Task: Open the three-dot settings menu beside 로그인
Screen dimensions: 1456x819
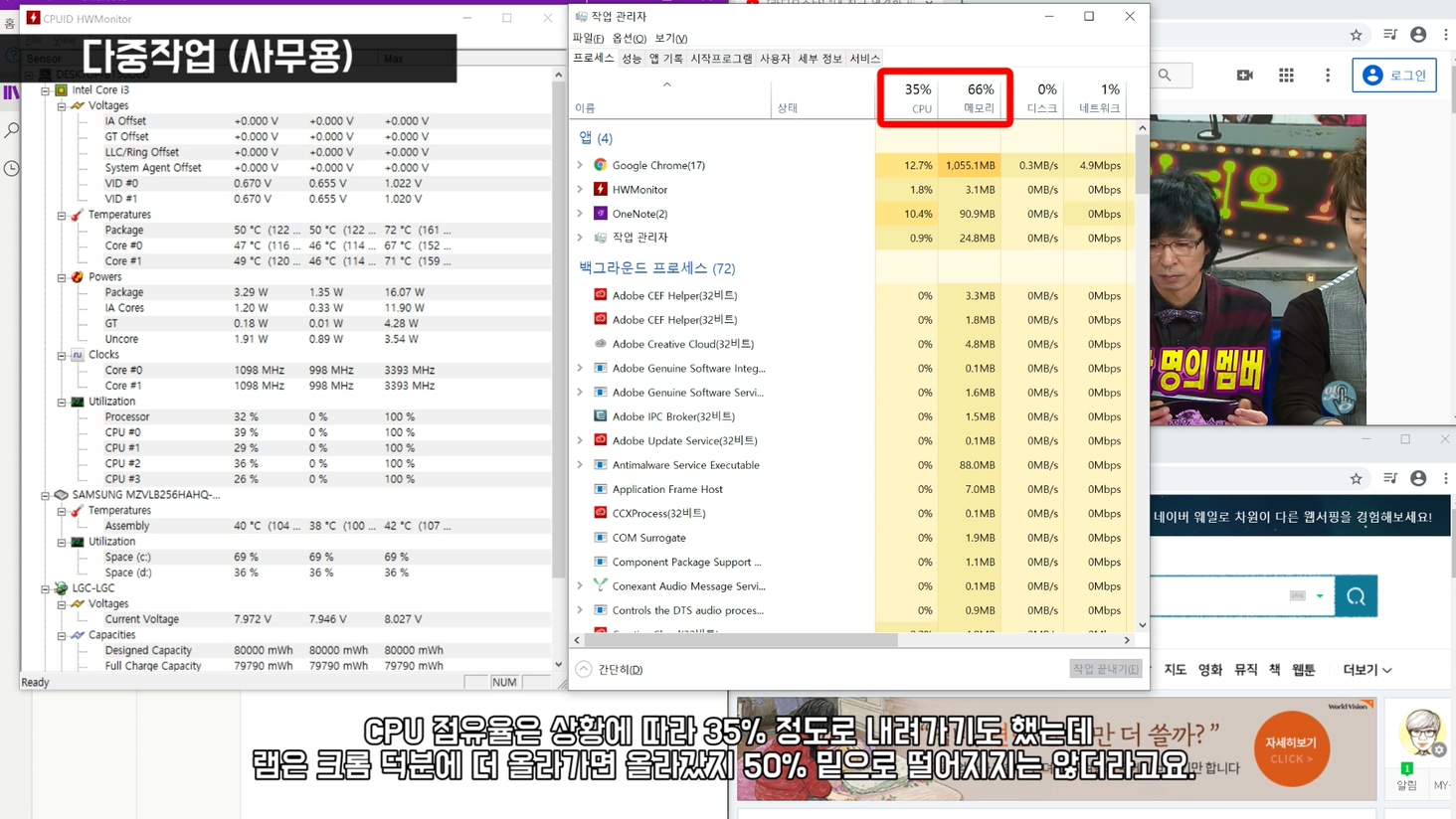Action: click(x=1328, y=76)
